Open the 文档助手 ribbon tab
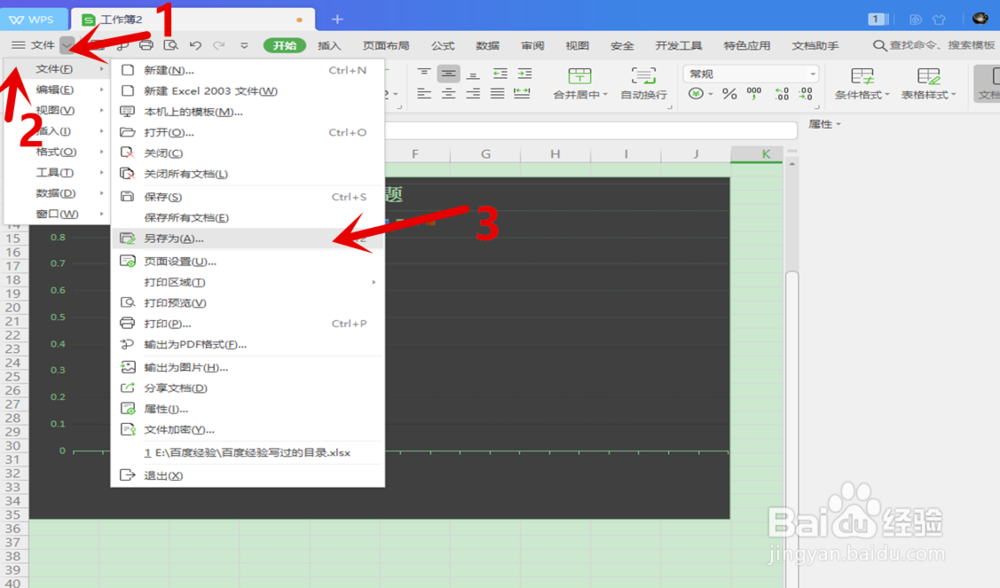 pos(815,45)
